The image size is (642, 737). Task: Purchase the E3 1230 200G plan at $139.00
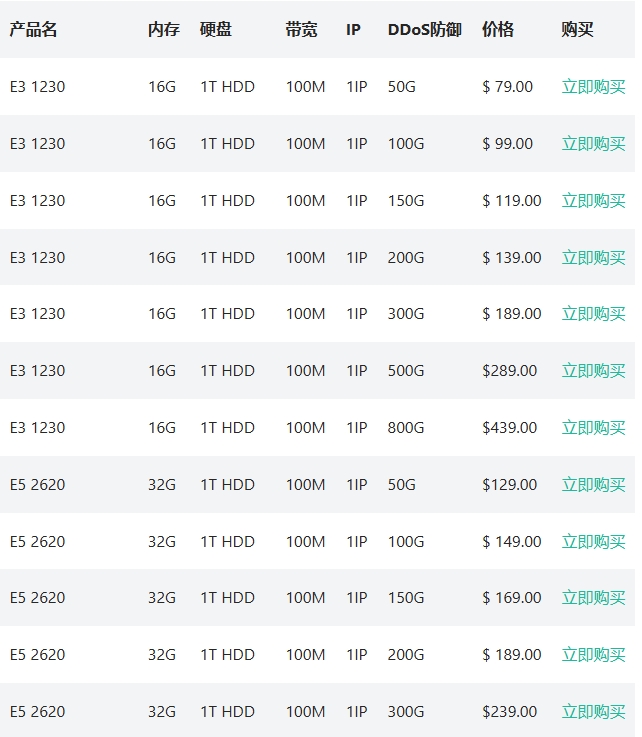pos(593,258)
